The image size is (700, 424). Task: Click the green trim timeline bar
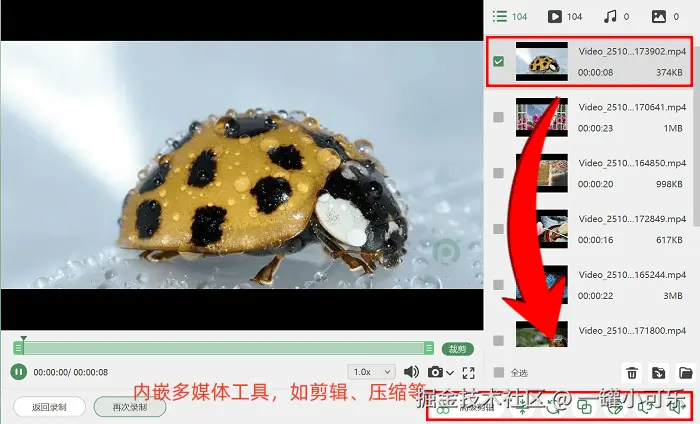223,348
